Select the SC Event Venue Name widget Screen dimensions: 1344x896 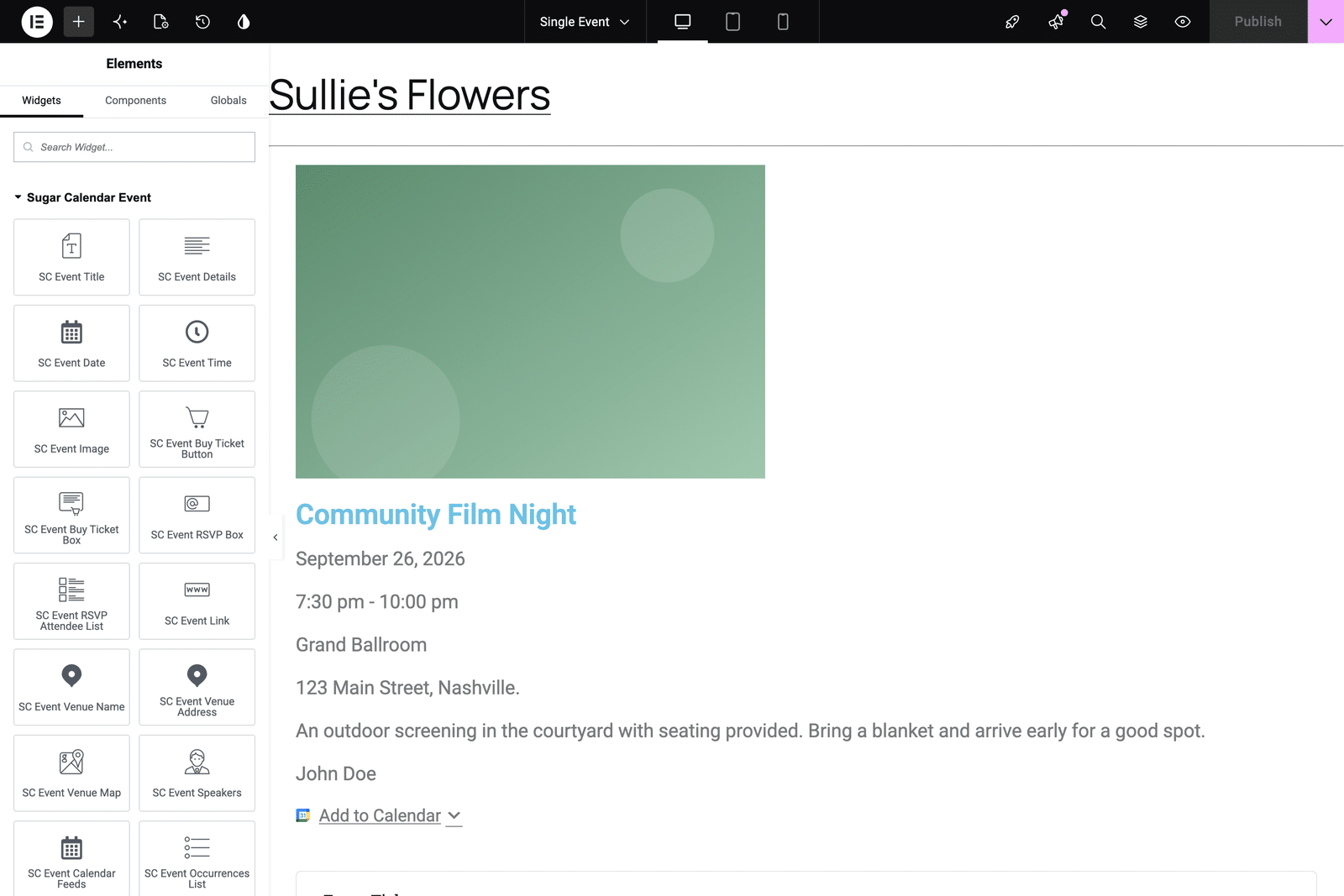click(71, 687)
